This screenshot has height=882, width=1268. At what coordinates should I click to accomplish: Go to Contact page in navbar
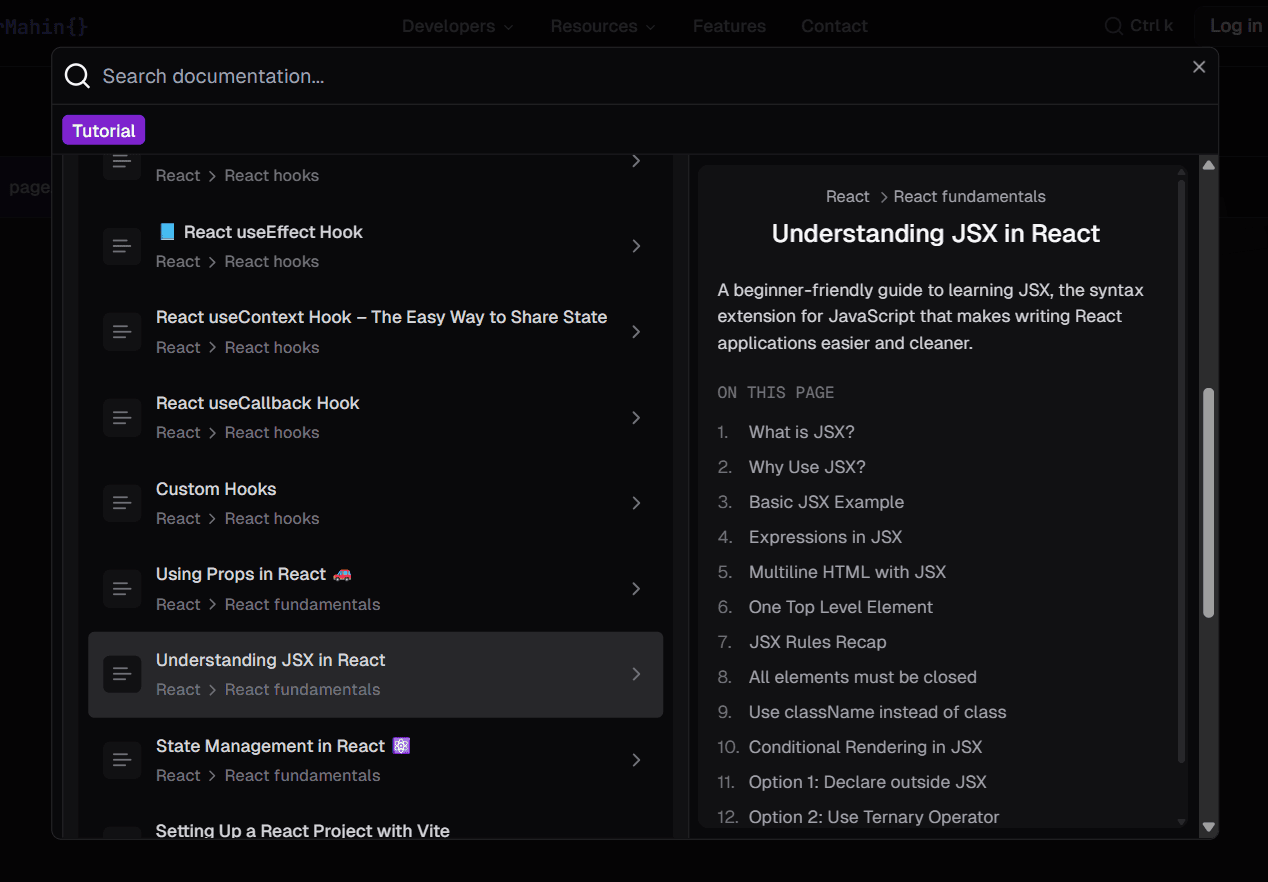click(x=834, y=26)
